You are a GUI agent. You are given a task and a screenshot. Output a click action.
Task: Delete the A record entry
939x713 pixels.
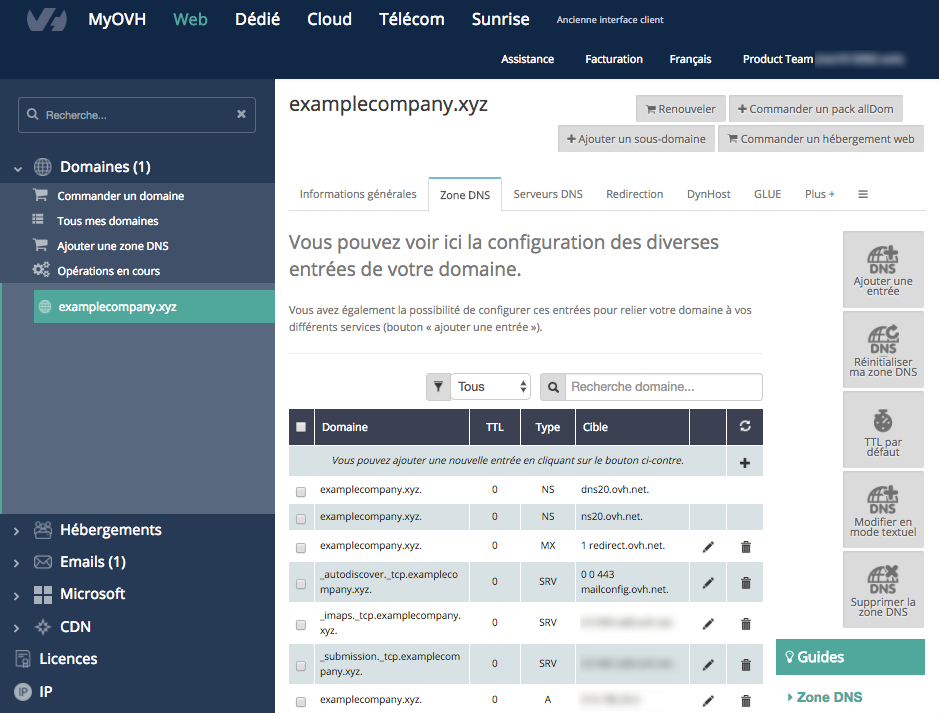pos(746,700)
